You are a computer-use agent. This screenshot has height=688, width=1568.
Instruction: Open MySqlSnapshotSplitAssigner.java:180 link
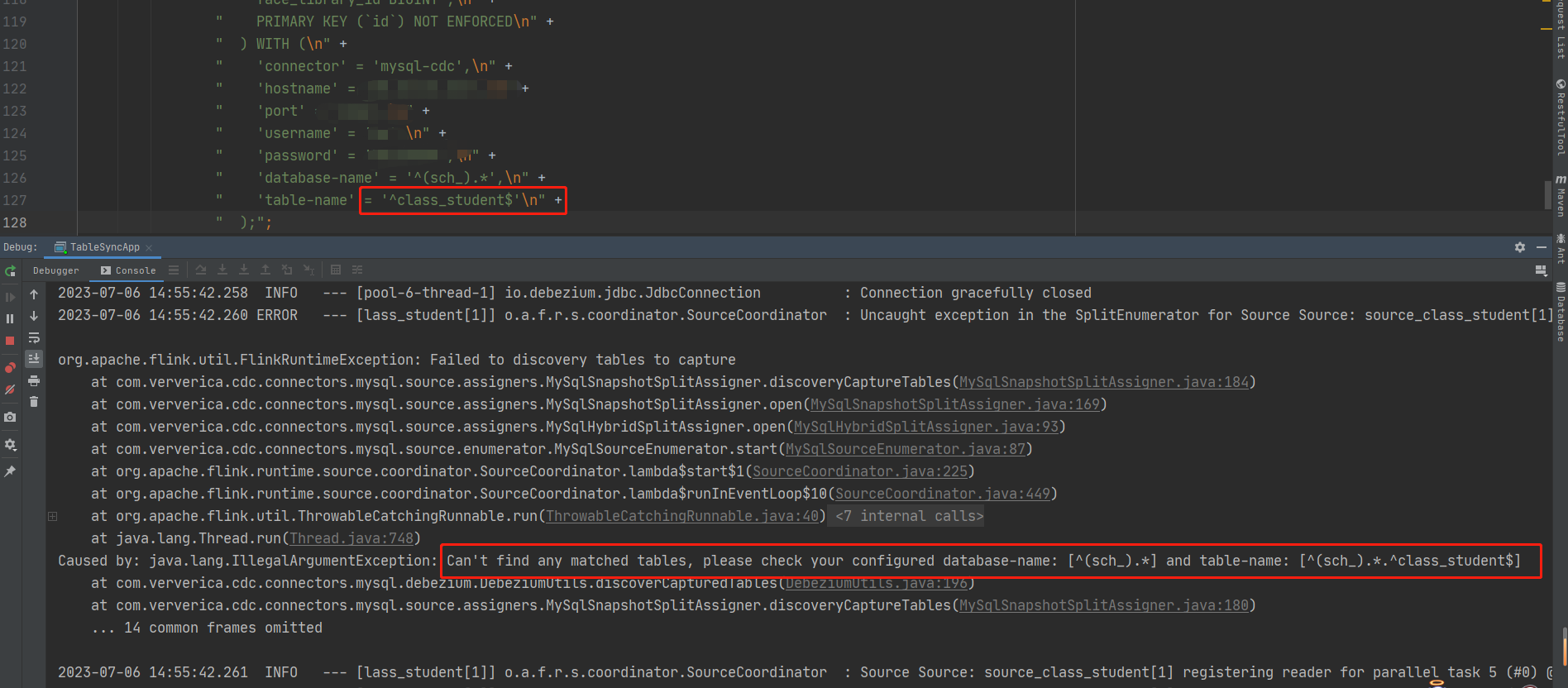tap(1103, 605)
